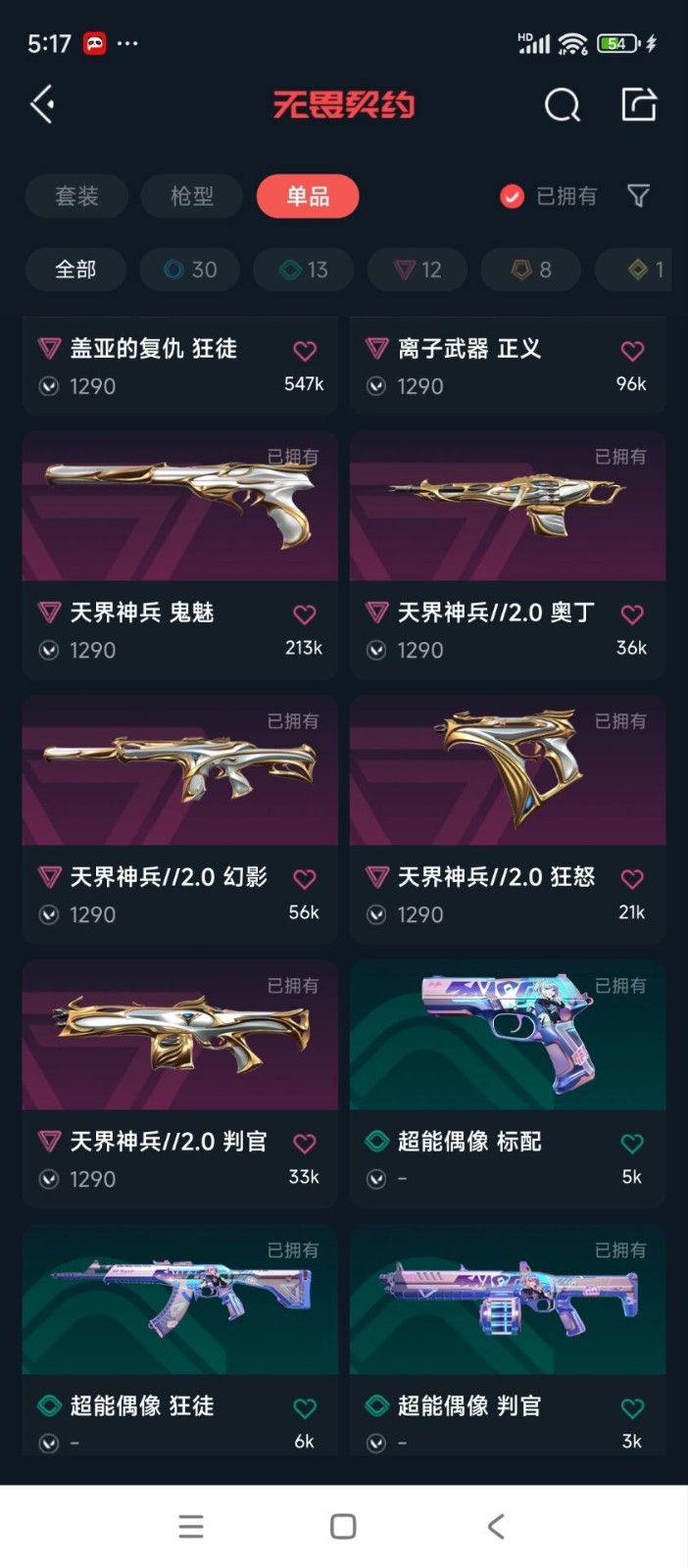
Task: Switch to the 枪型 tab
Action: [x=192, y=196]
